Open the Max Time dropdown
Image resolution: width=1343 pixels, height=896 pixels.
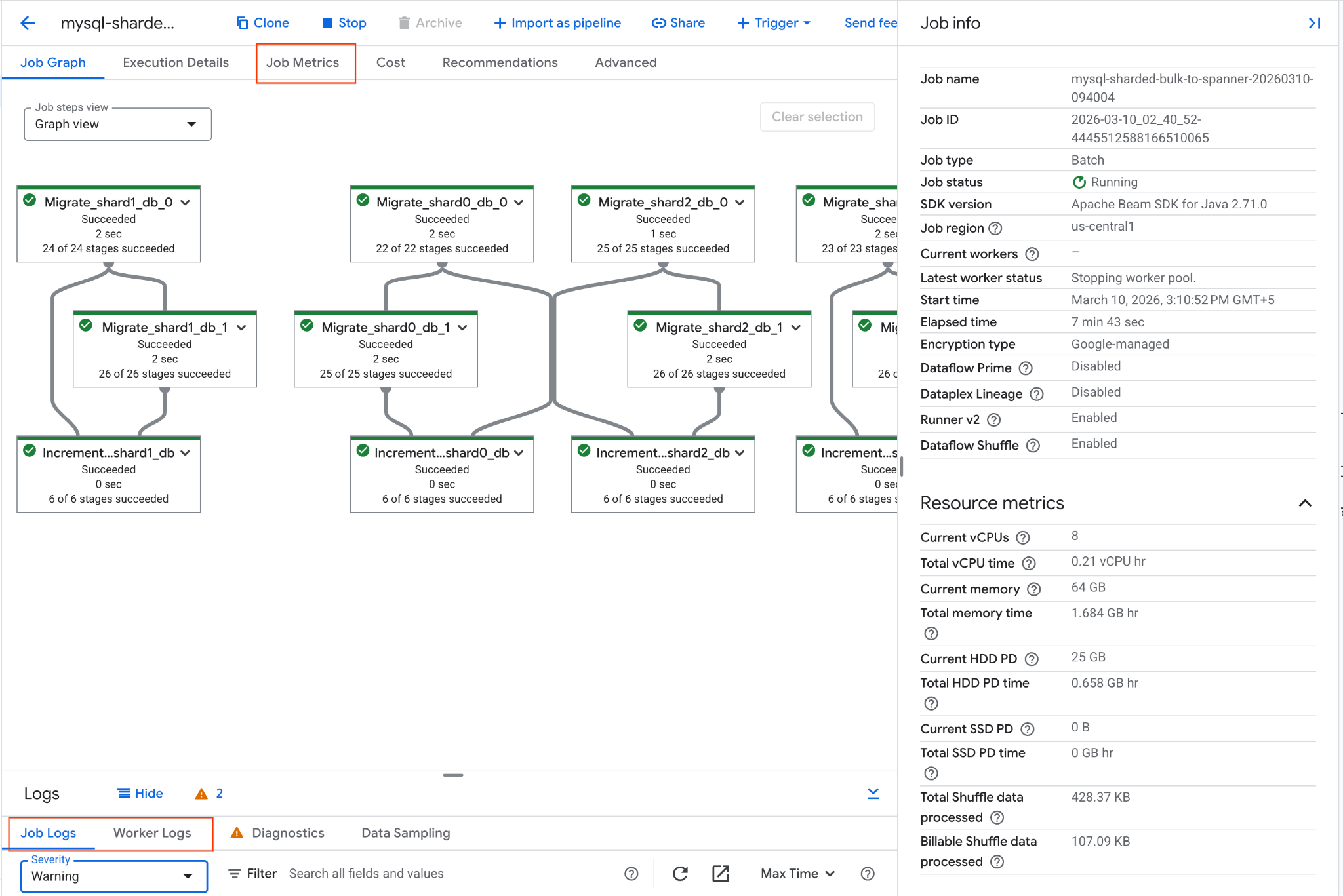tap(797, 874)
